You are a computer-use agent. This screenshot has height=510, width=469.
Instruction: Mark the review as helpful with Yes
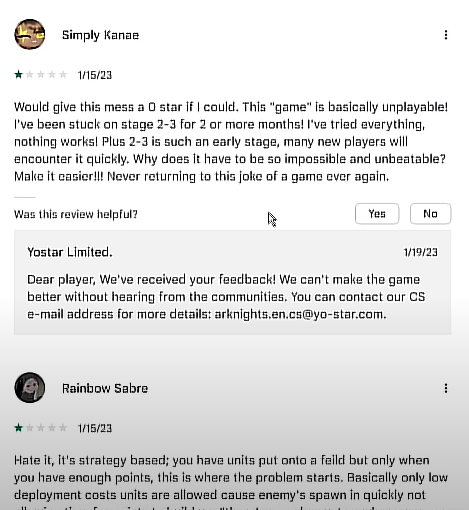point(377,214)
